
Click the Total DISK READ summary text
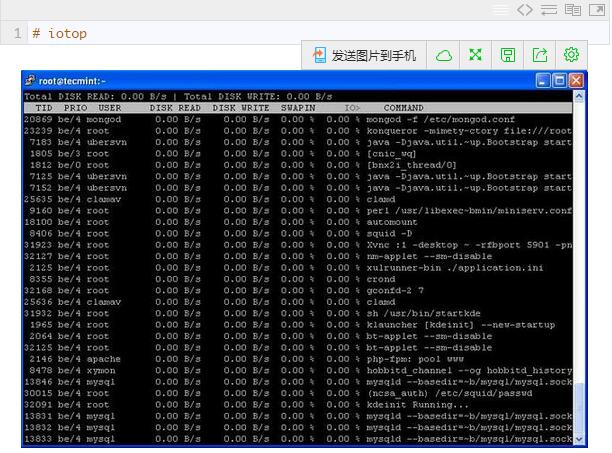pyautogui.click(x=95, y=96)
